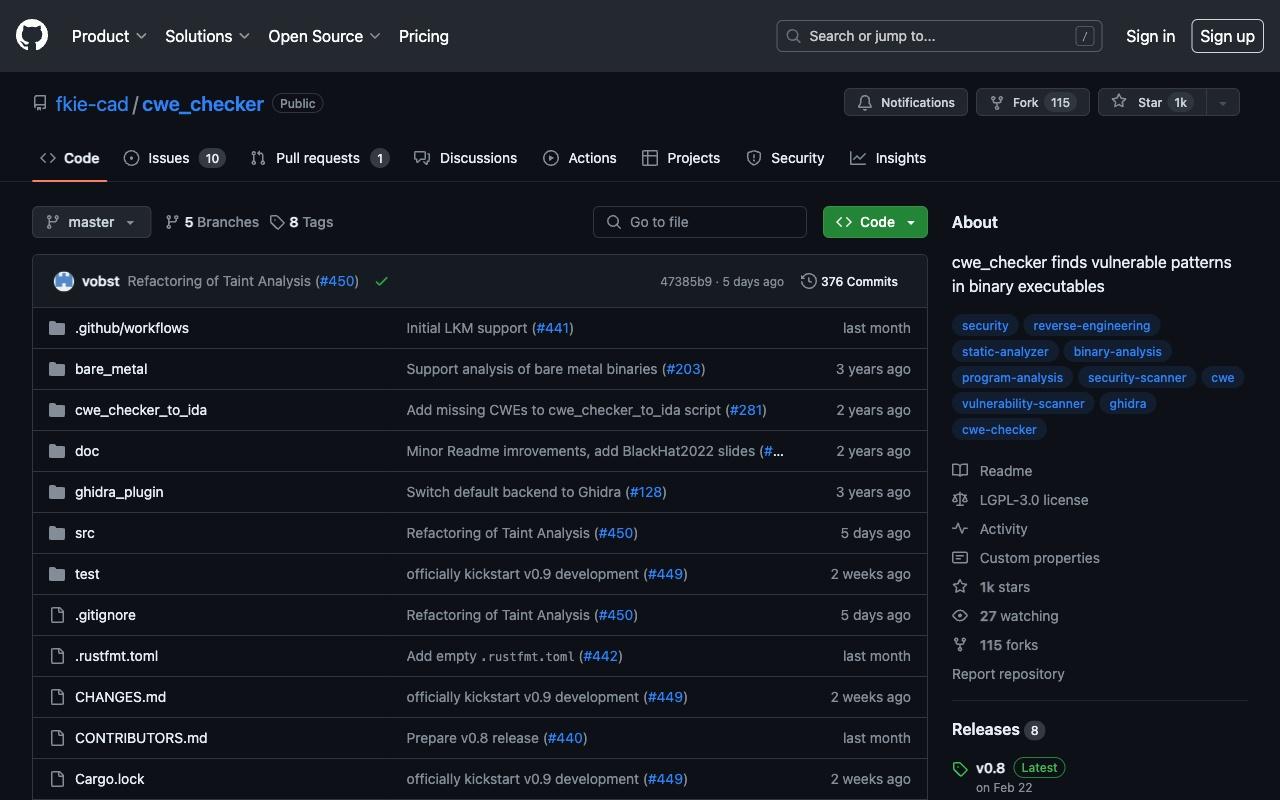Image resolution: width=1280 pixels, height=800 pixels.
Task: Expand the Open Source menu
Action: 324,36
